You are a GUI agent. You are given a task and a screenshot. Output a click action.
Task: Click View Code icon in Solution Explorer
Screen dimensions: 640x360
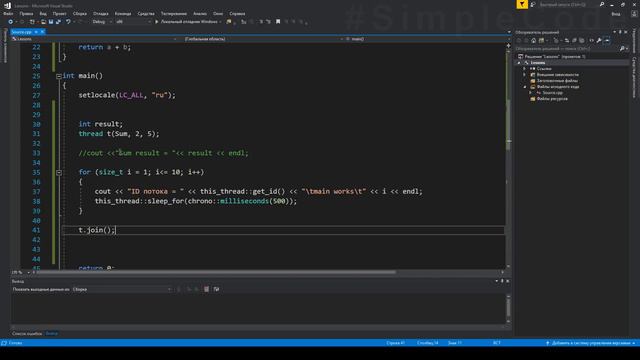coord(591,40)
